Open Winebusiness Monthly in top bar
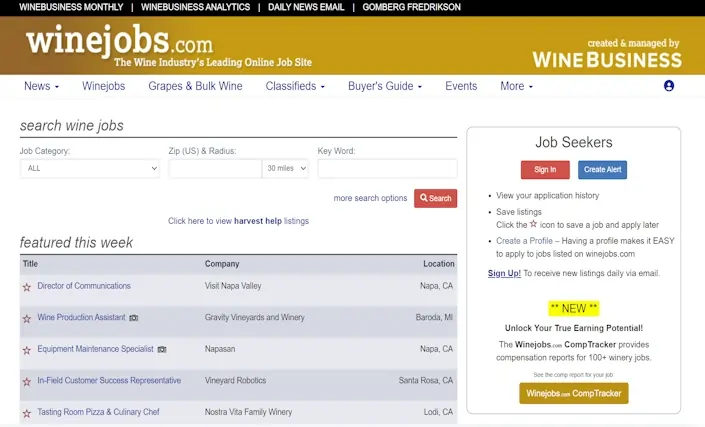Viewport: 705px width, 427px height. pos(71,7)
